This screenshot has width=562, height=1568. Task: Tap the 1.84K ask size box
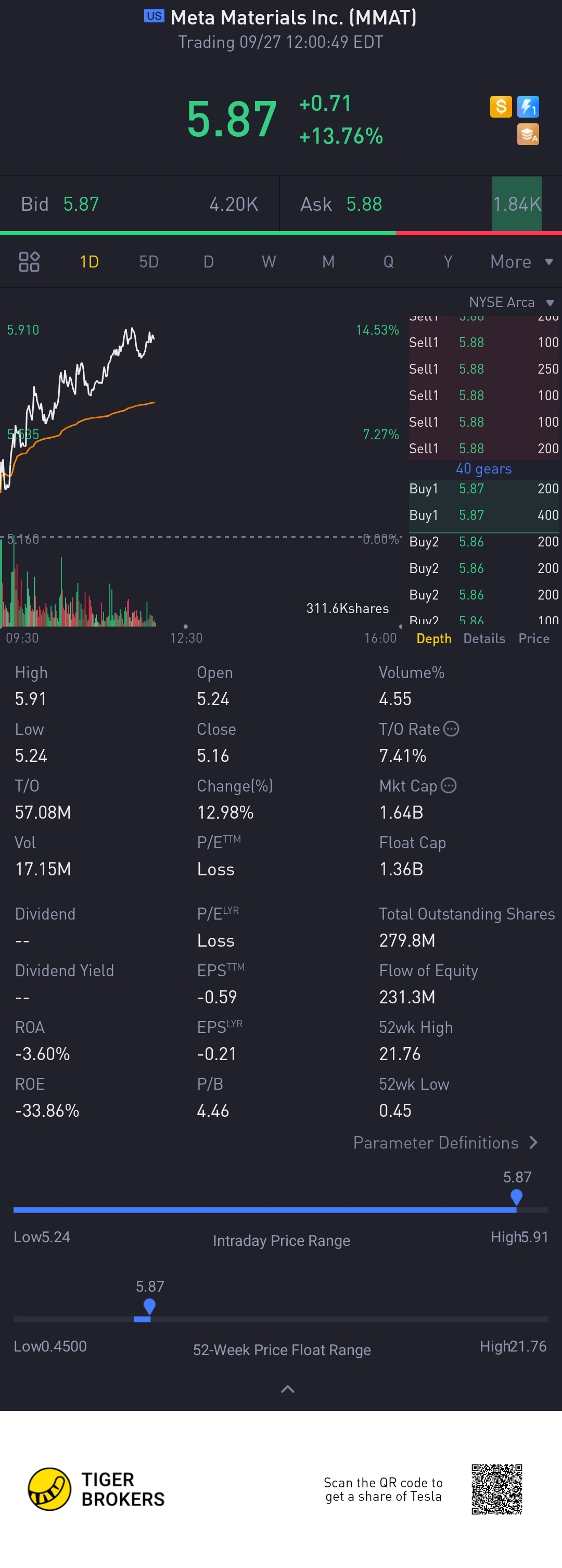(517, 204)
